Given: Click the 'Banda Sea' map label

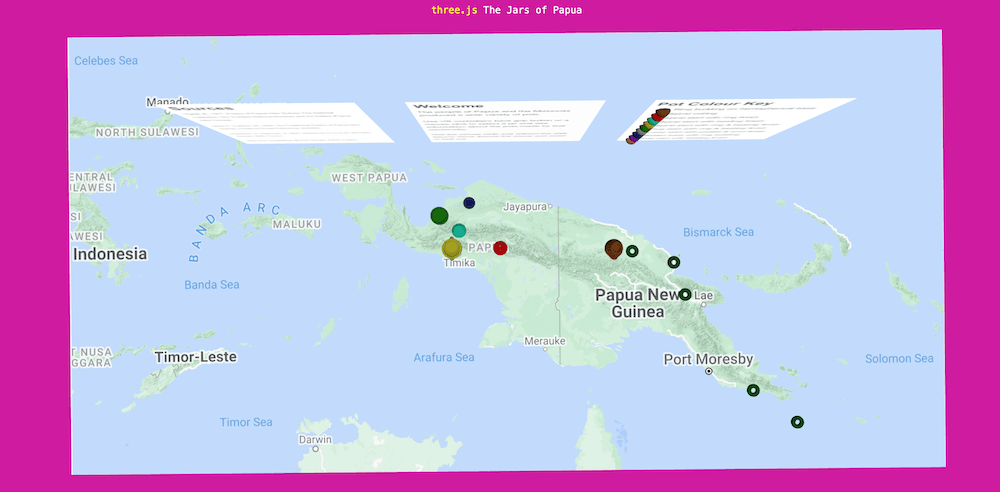Looking at the screenshot, I should 212,285.
